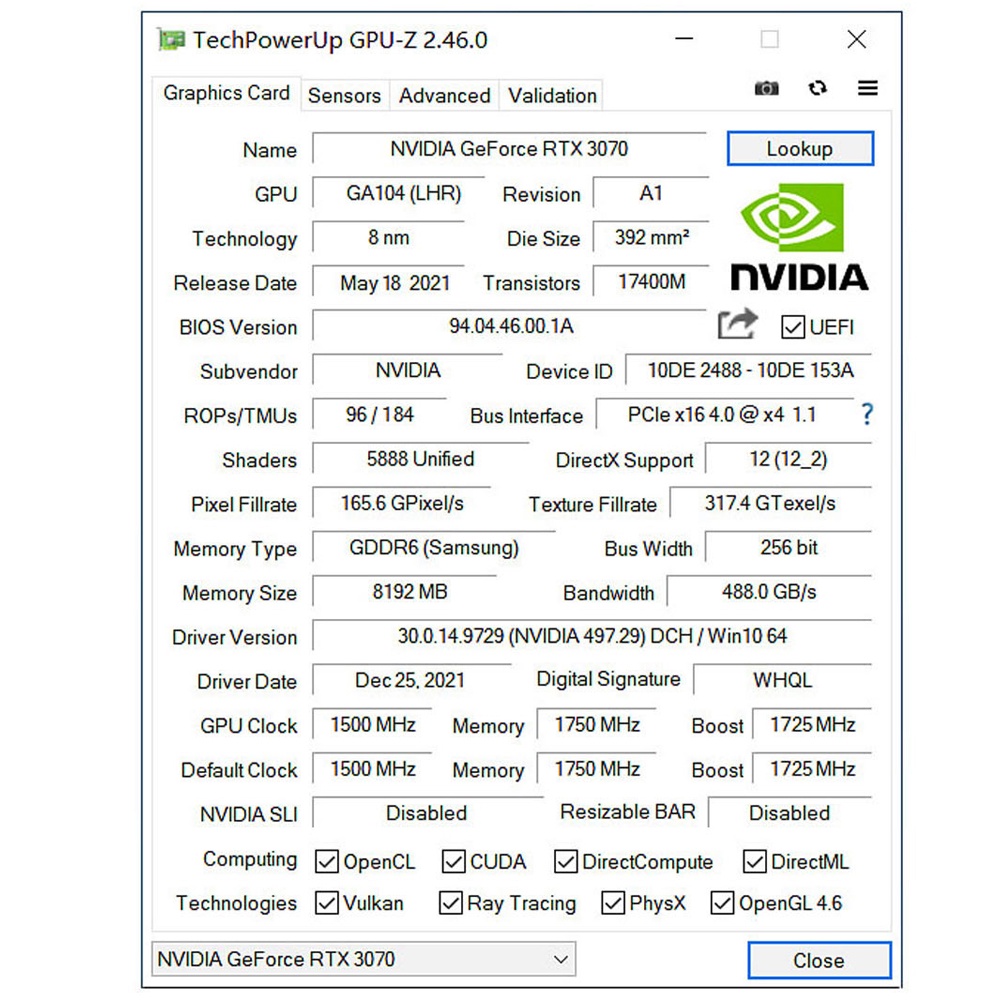Click the screenshot camera icon
Screen dimensions: 1000x1000
pos(766,88)
